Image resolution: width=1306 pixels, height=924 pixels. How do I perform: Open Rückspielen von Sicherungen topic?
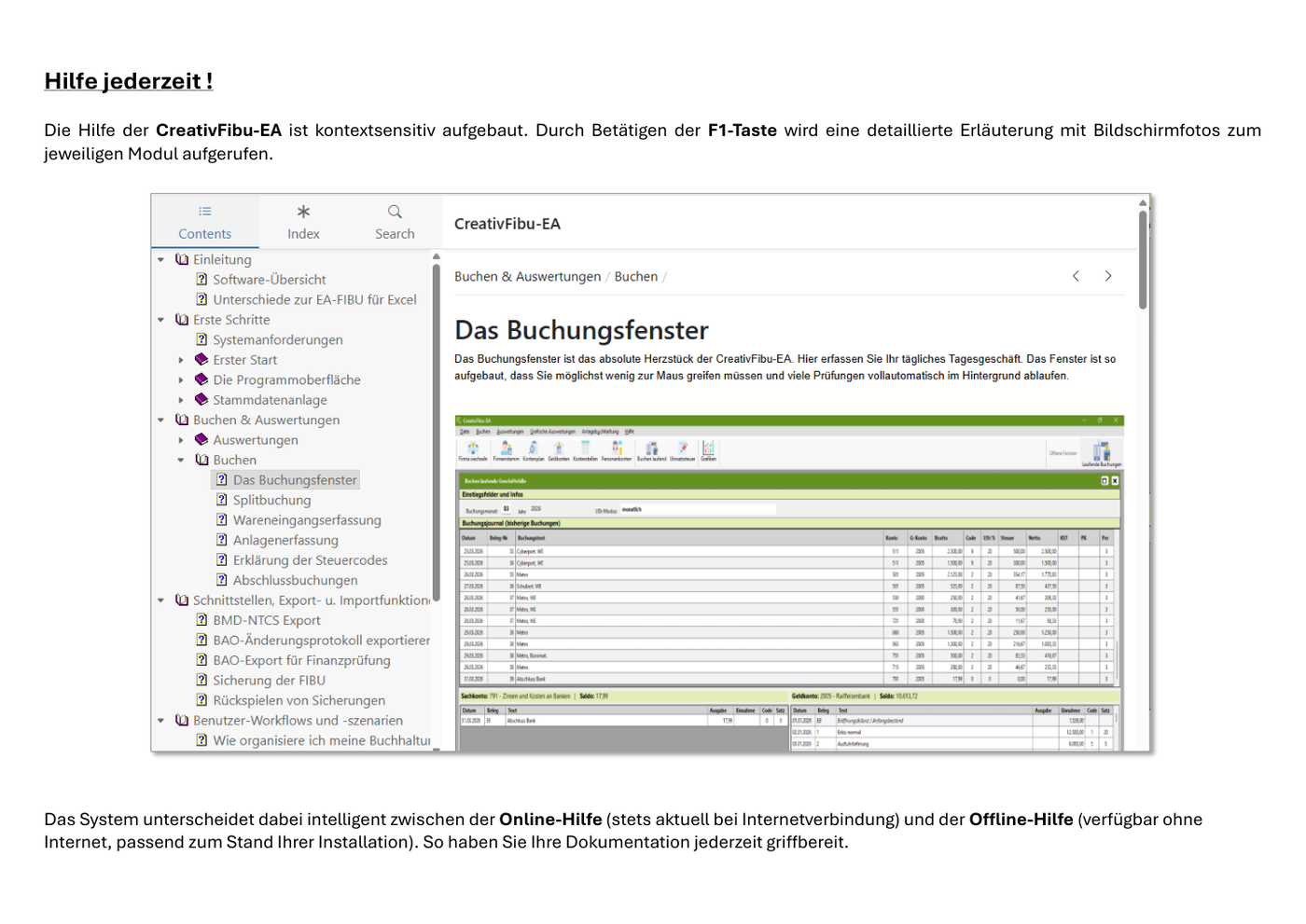pos(299,700)
